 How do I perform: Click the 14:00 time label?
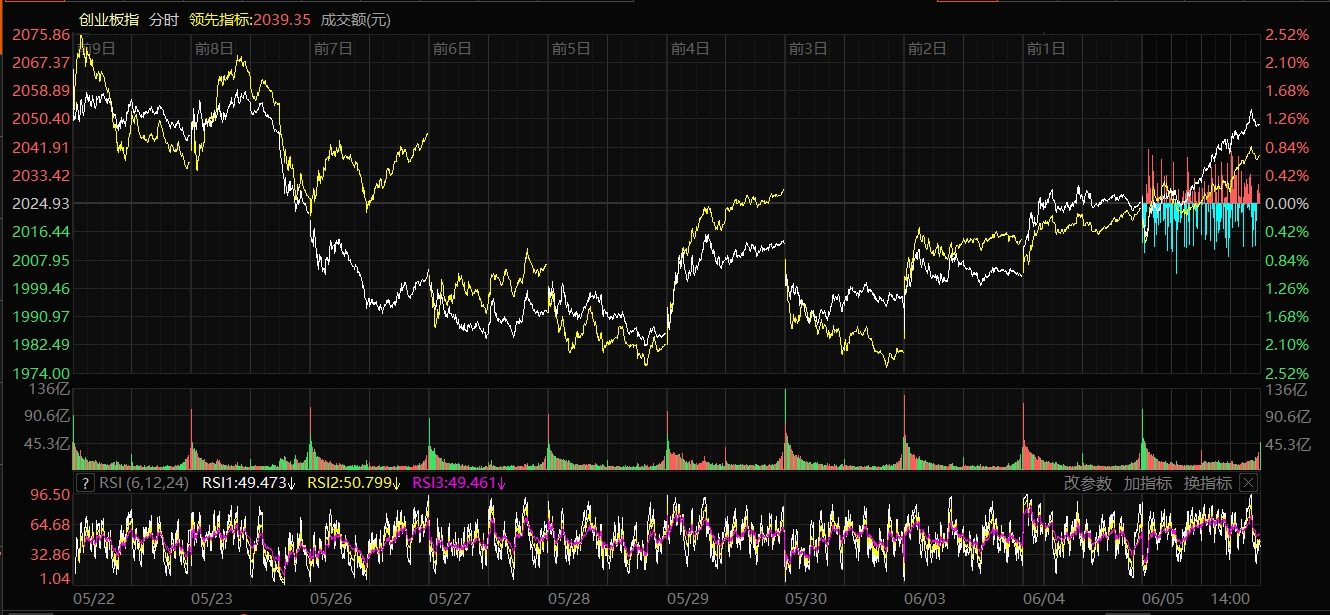[x=1230, y=598]
